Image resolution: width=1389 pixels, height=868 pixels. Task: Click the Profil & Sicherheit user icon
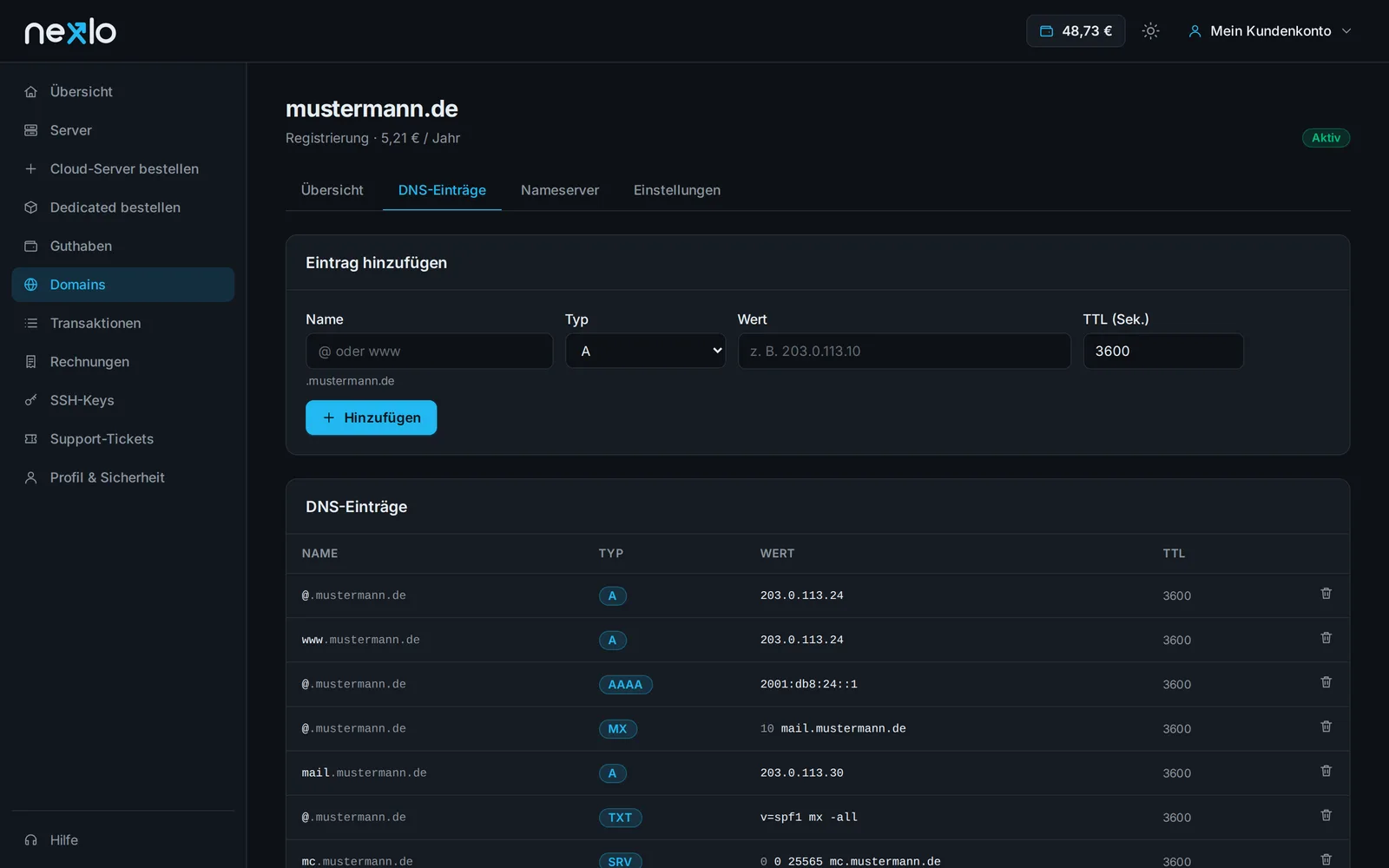point(31,477)
